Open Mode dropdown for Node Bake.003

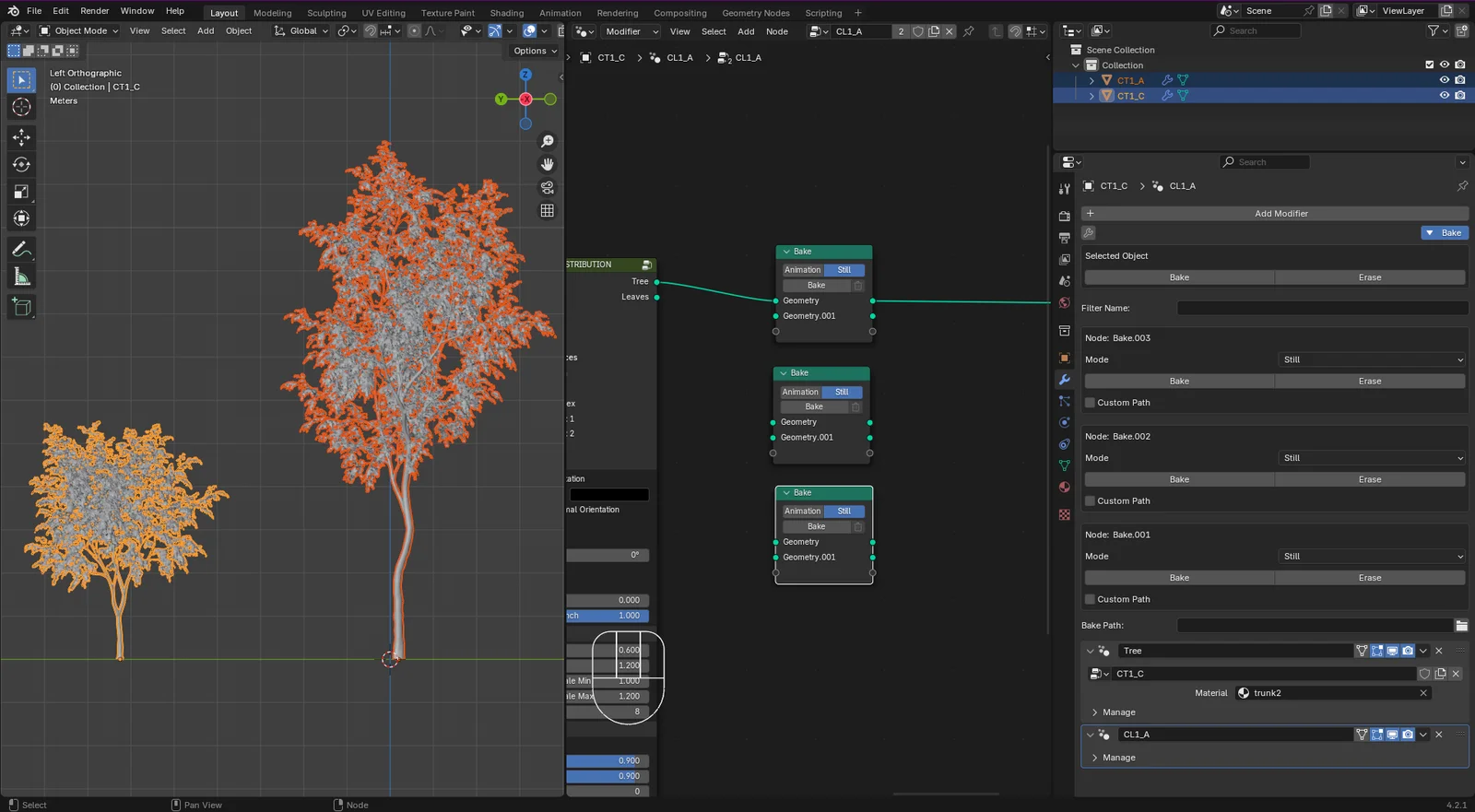pyautogui.click(x=1372, y=359)
